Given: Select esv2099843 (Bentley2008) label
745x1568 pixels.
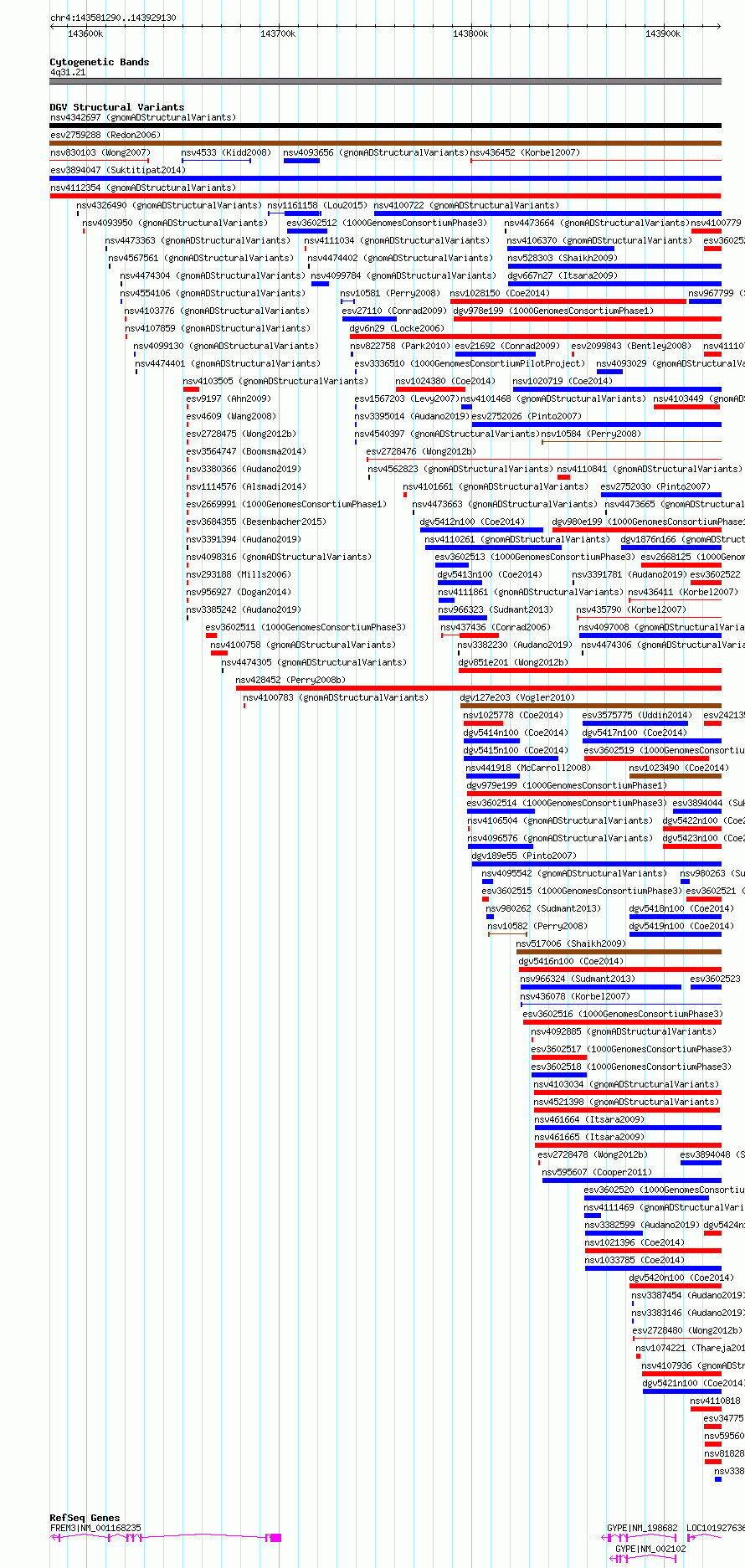Looking at the screenshot, I should (x=631, y=346).
